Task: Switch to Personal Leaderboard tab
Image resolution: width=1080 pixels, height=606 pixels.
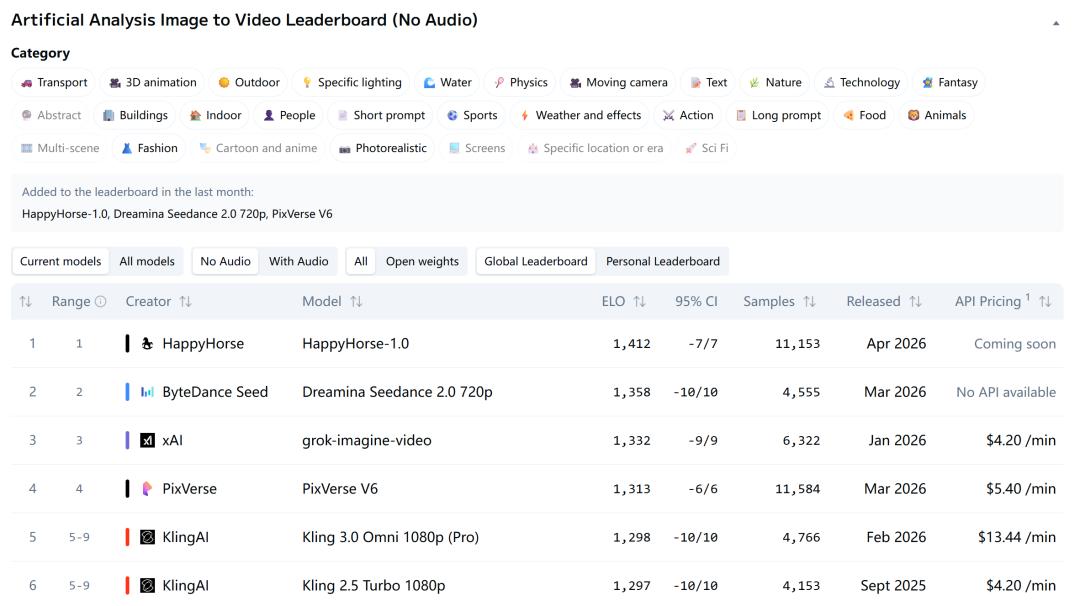Action: point(662,261)
